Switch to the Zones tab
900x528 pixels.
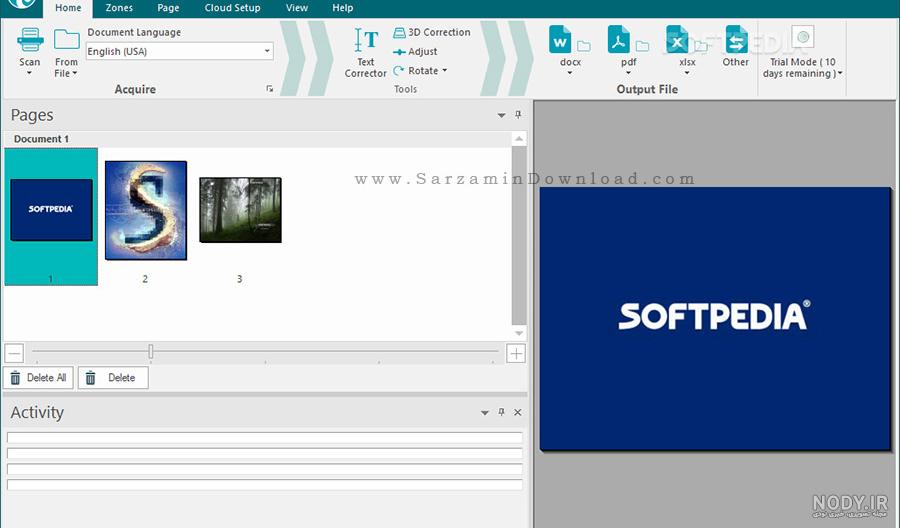coord(119,8)
